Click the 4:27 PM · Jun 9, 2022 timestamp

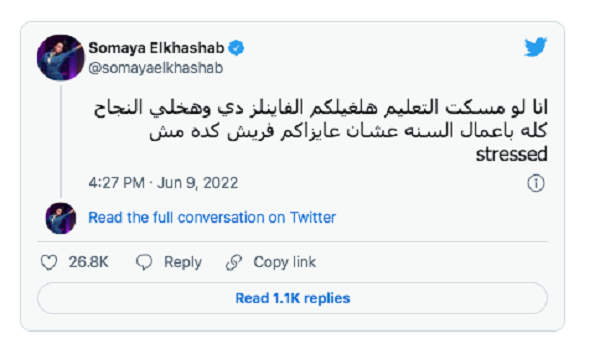click(163, 183)
